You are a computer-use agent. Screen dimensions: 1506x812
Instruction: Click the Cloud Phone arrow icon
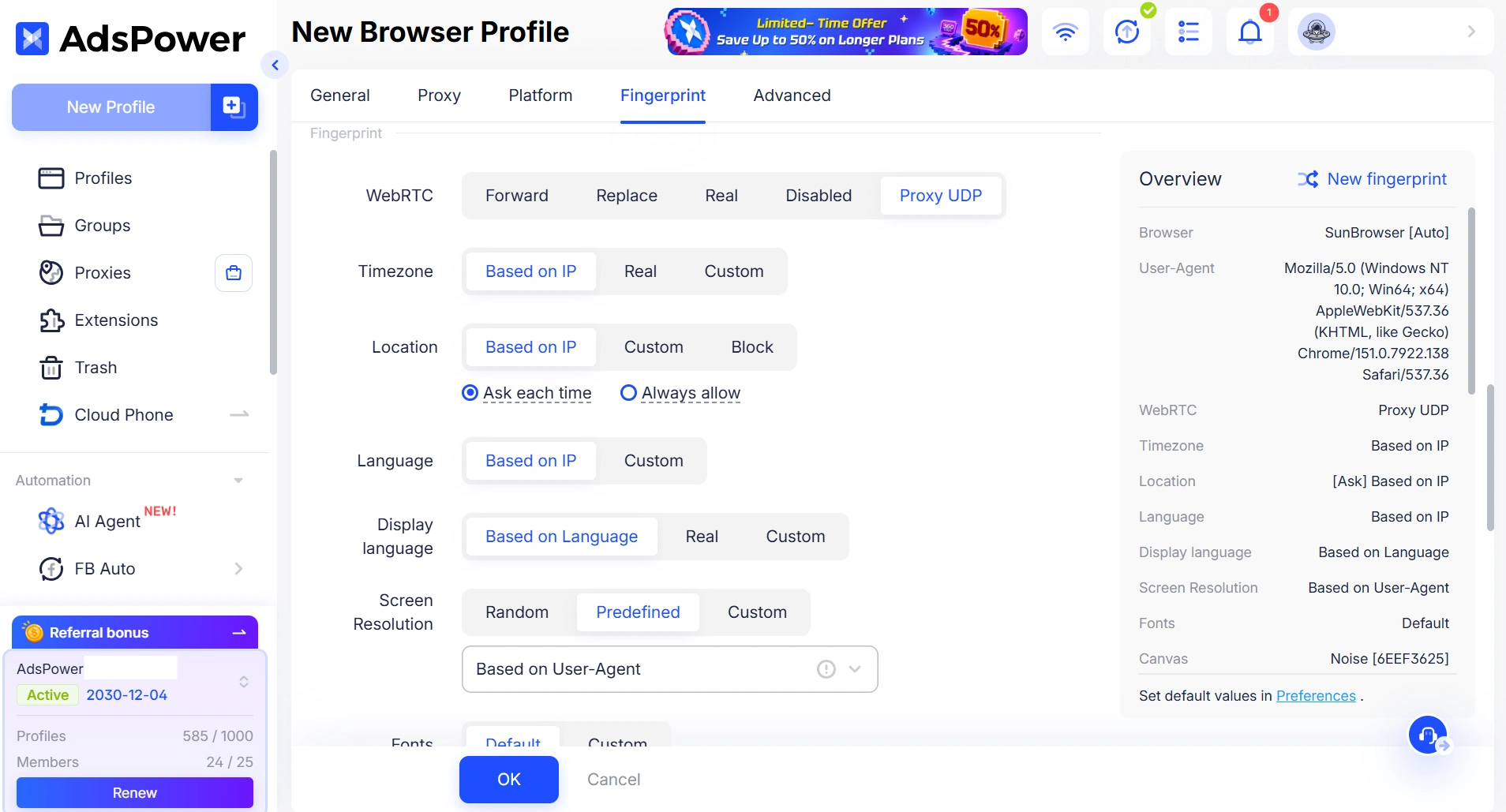tap(239, 414)
